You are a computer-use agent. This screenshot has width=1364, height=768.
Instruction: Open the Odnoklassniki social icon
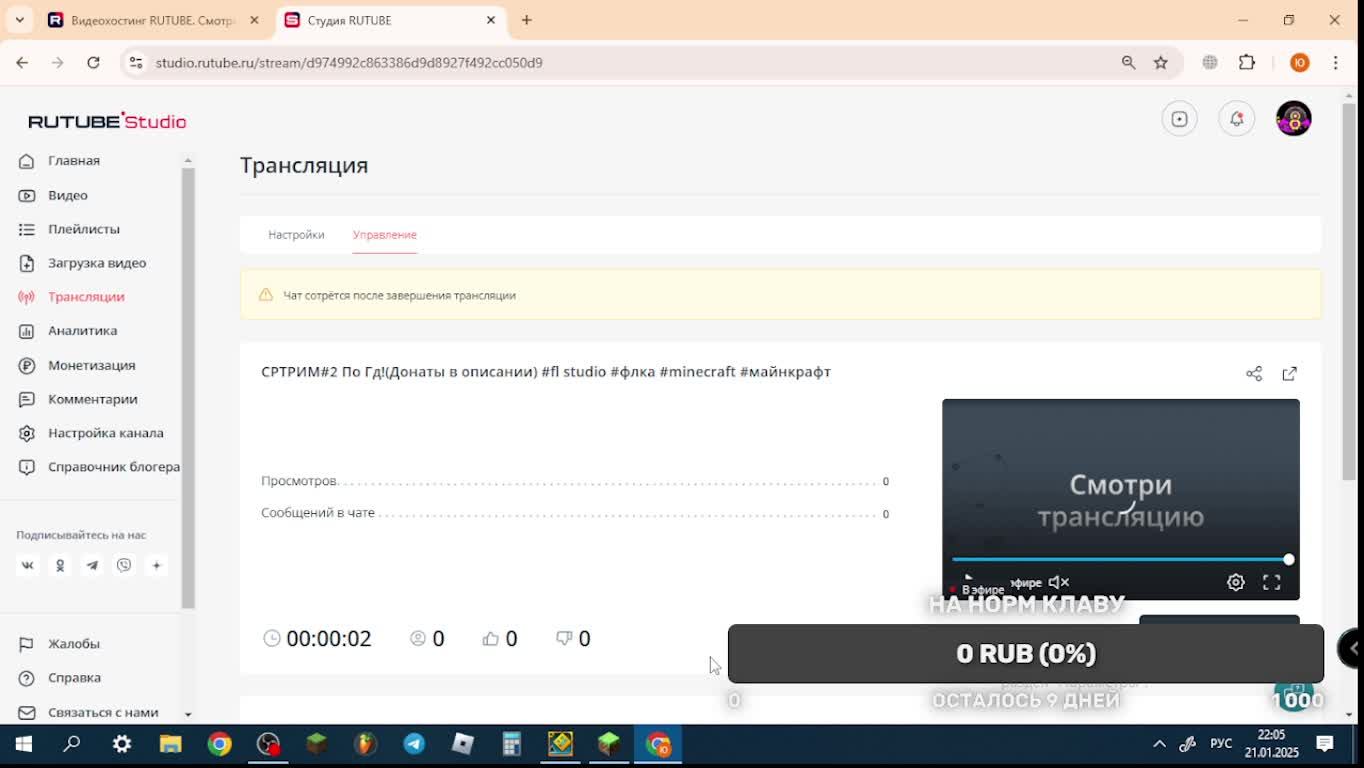(x=60, y=565)
